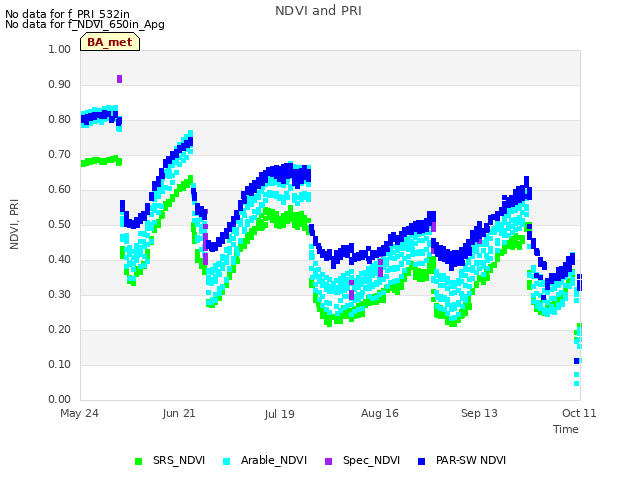The height and width of the screenshot is (480, 640).
Task: Click the chart title NDVI and PRI
Action: pyautogui.click(x=318, y=11)
